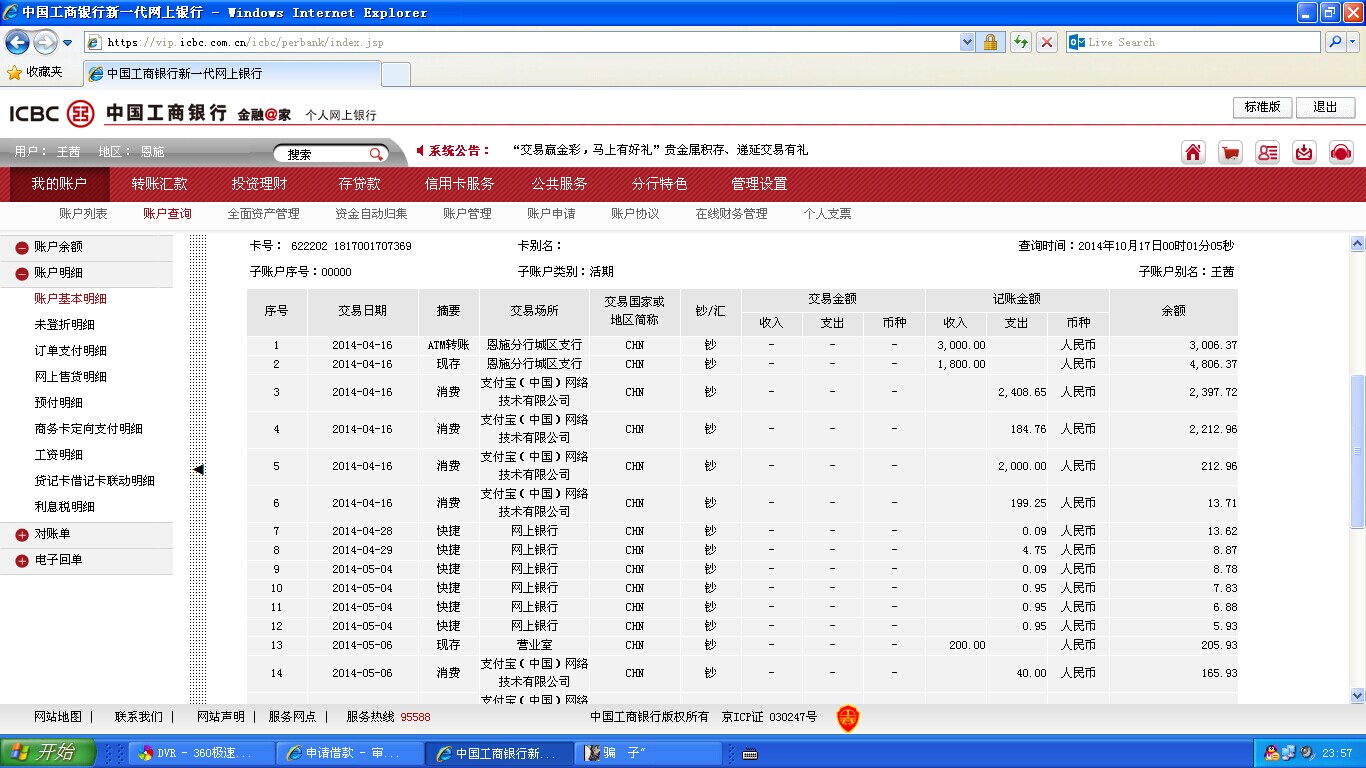Open the address bar URL dropdown

[x=967, y=42]
